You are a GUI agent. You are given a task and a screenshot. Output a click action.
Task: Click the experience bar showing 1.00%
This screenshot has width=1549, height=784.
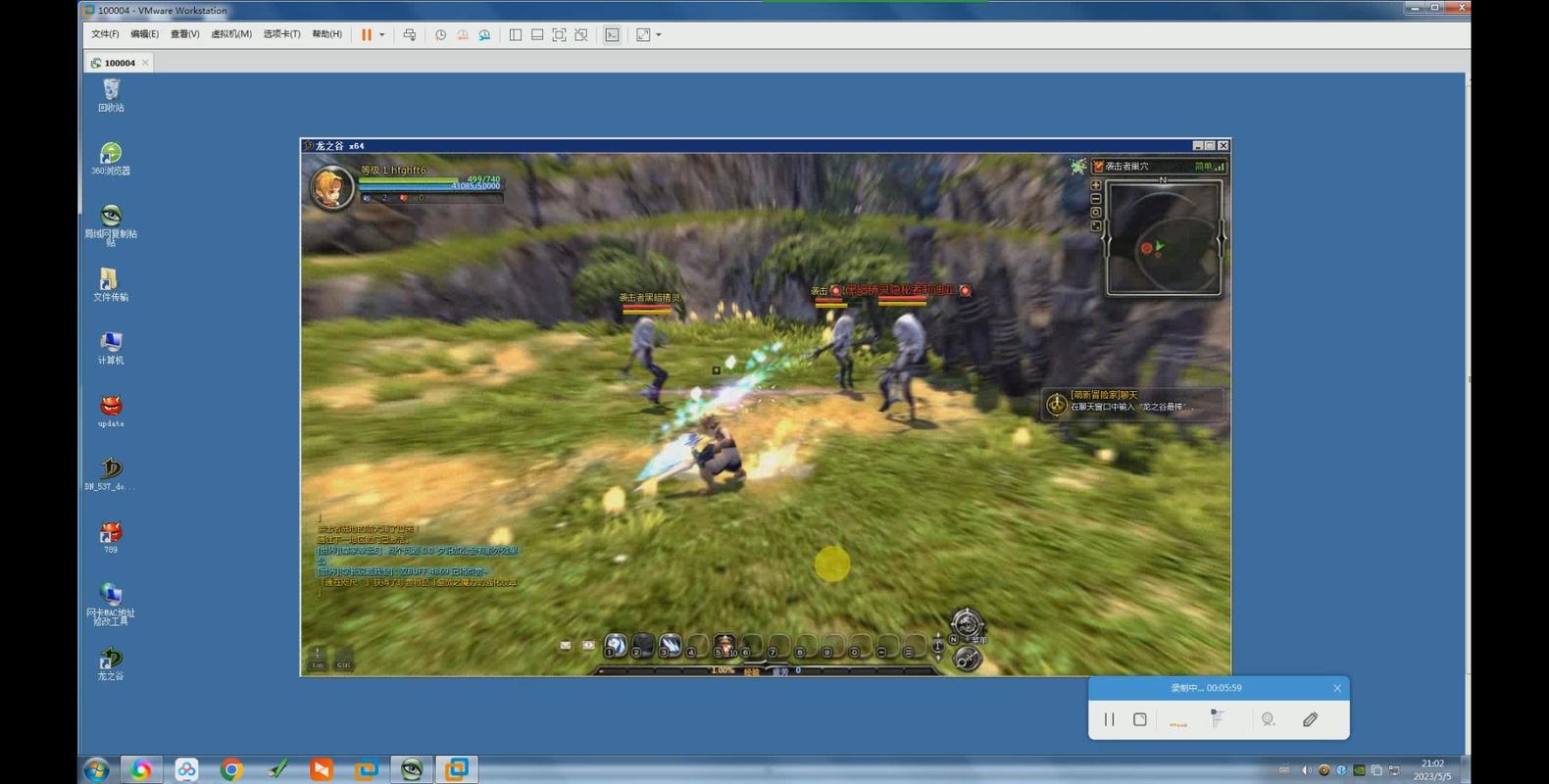[723, 670]
